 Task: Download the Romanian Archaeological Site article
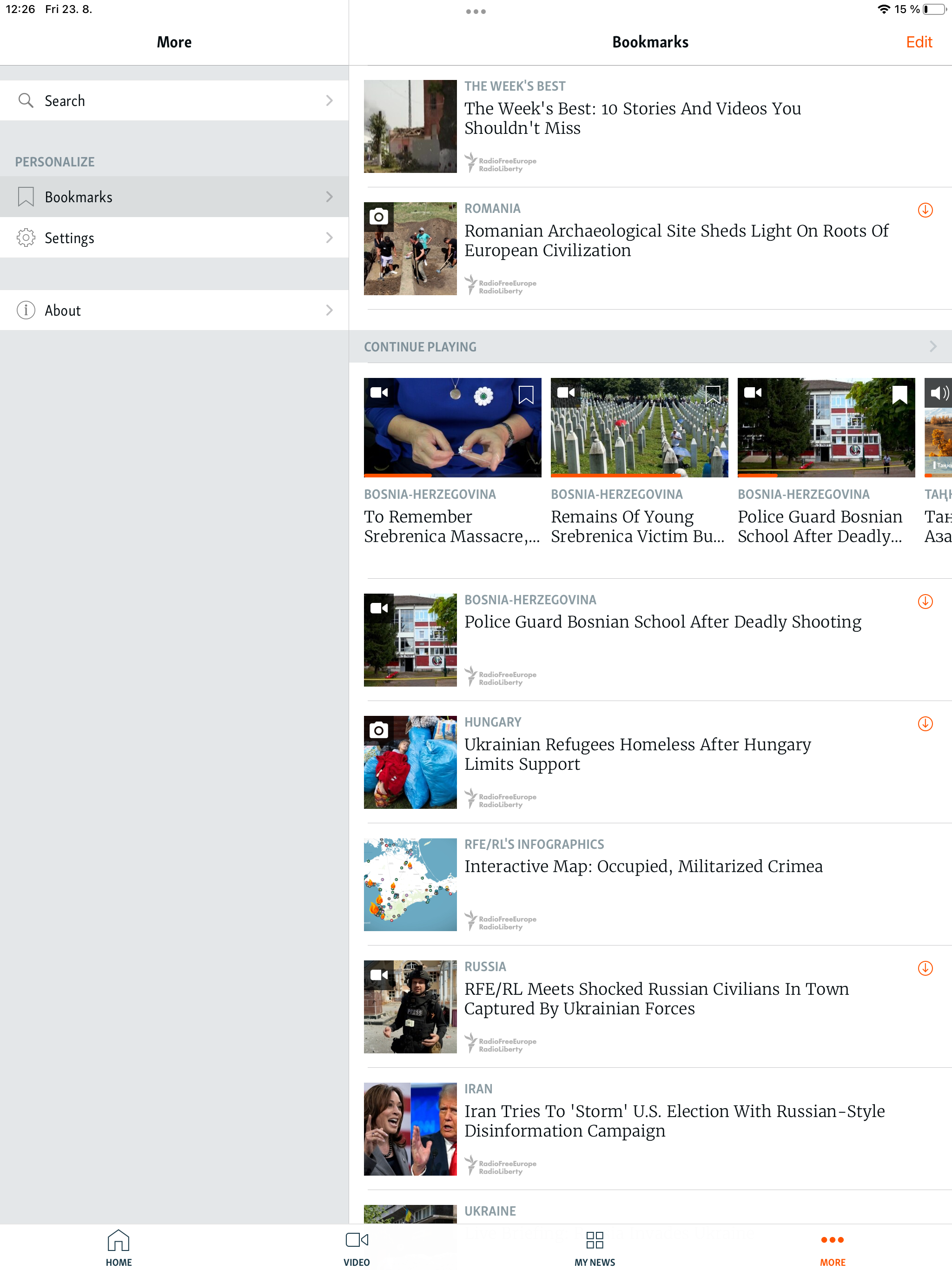click(x=925, y=210)
